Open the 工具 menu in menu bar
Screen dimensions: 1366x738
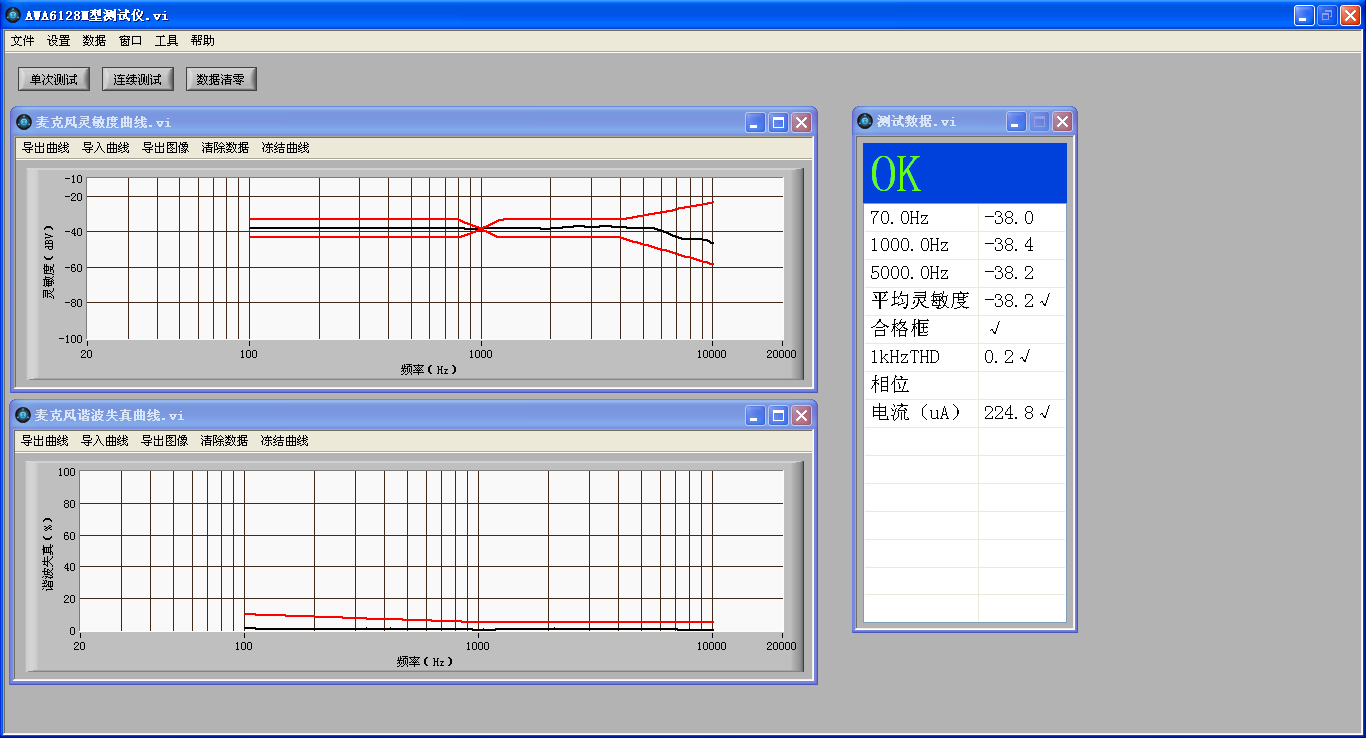[166, 41]
